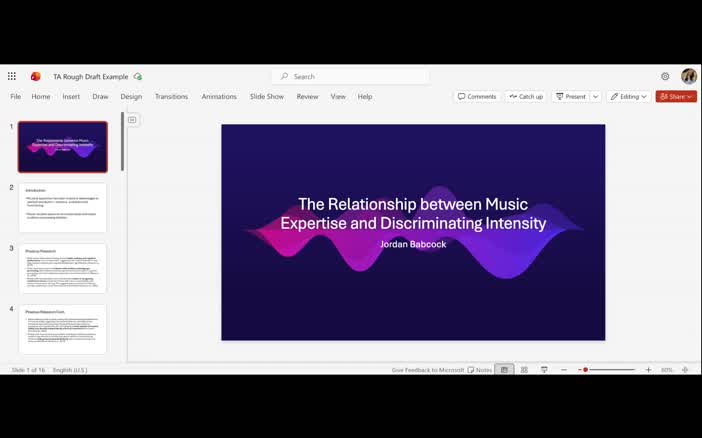This screenshot has height=438, width=702.
Task: Click Give Feedback to Microsoft
Action: point(428,370)
